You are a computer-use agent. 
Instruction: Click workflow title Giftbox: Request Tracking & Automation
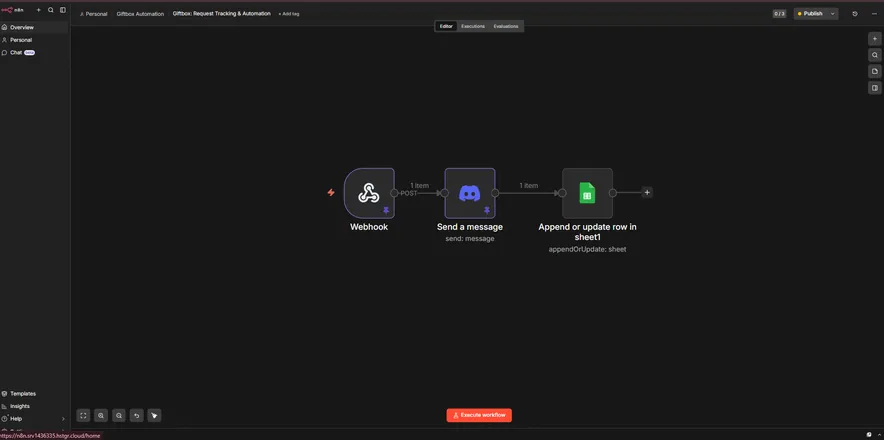click(222, 14)
